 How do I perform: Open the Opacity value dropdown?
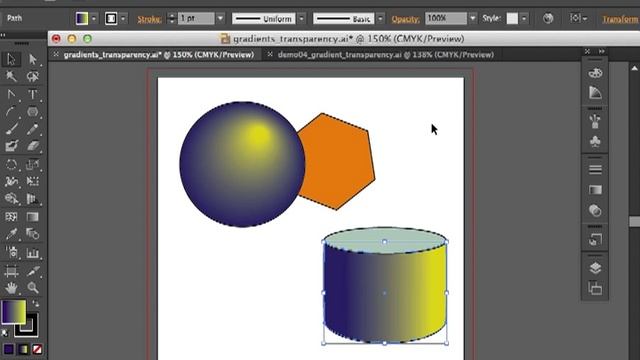[473, 18]
